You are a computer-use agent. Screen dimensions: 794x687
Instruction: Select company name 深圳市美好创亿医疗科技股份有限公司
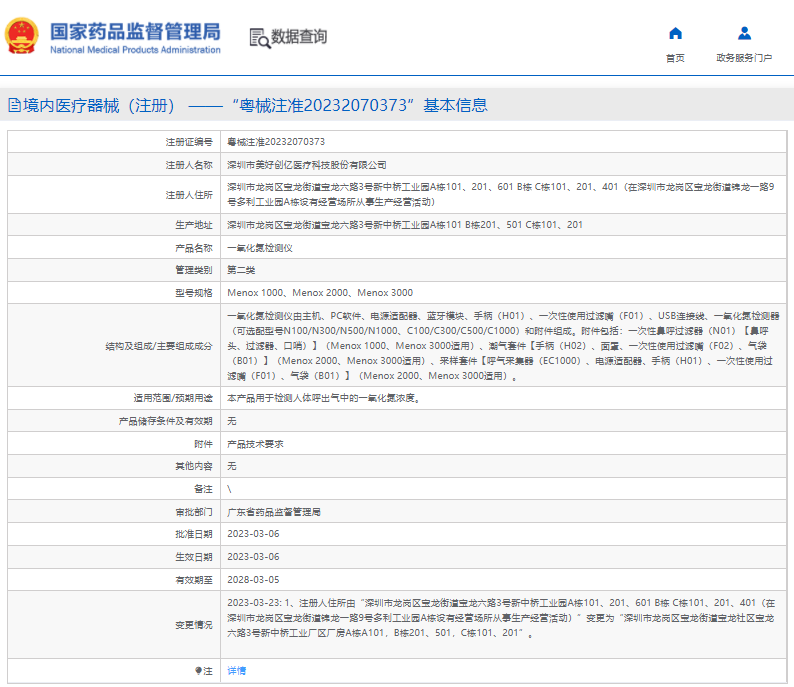[x=307, y=165]
